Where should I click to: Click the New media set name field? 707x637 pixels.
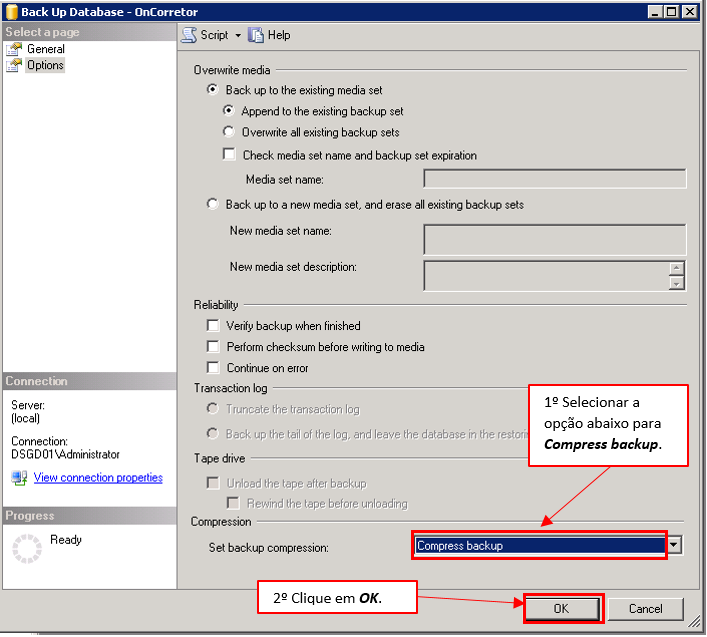tap(554, 239)
